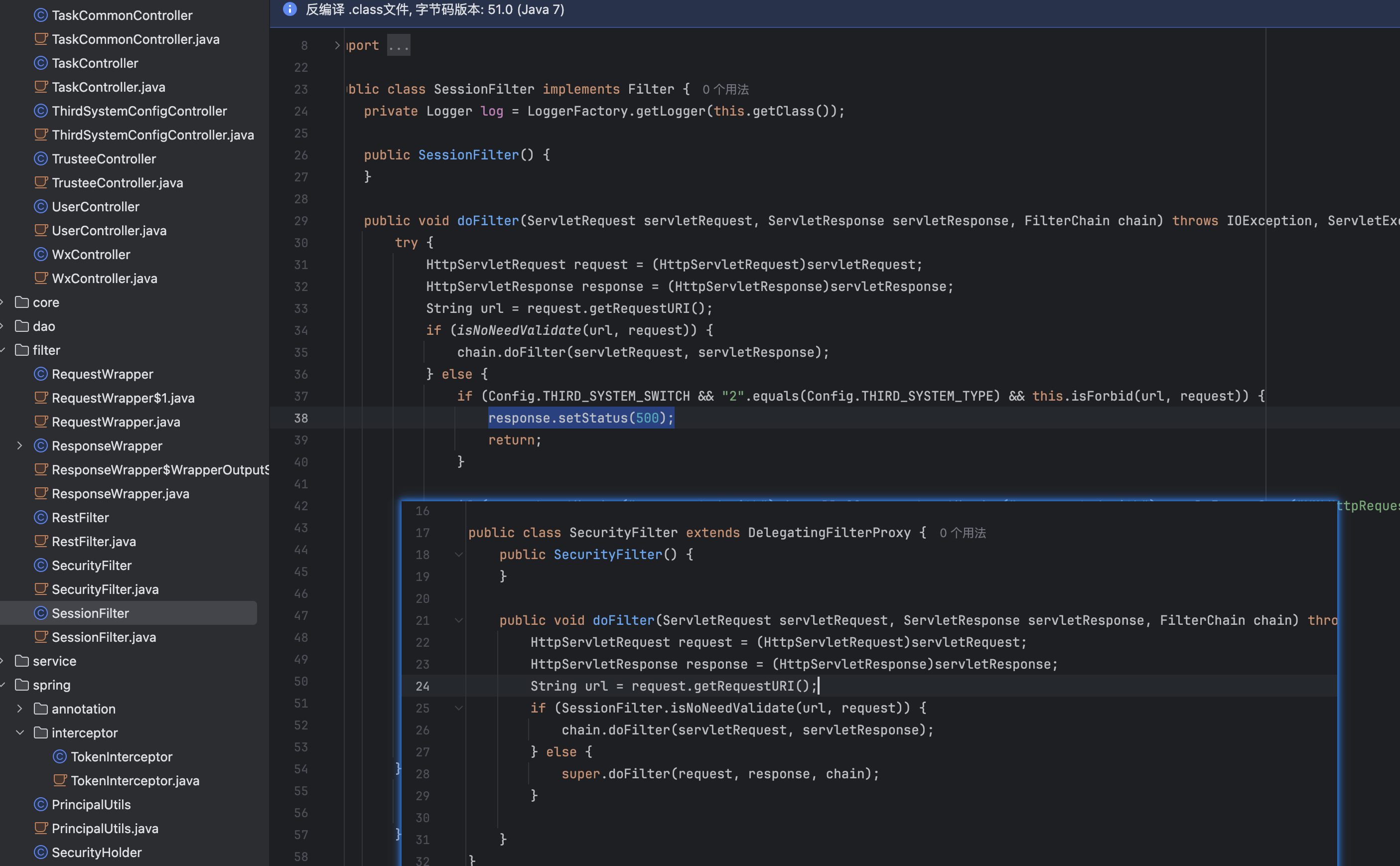Click the service folder icon
The height and width of the screenshot is (866, 1400).
tap(22, 661)
